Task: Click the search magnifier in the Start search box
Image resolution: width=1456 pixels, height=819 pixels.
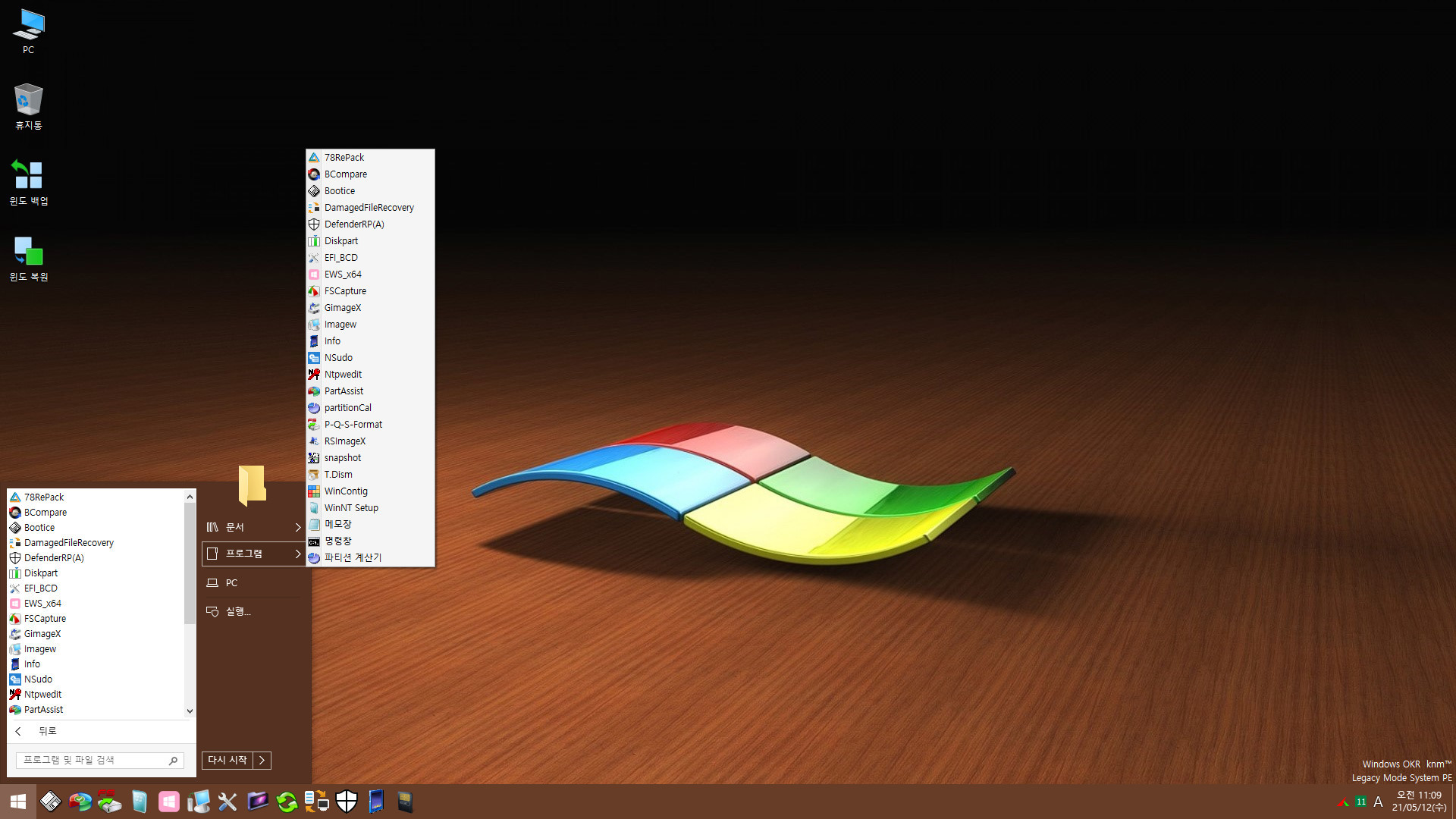Action: [173, 760]
